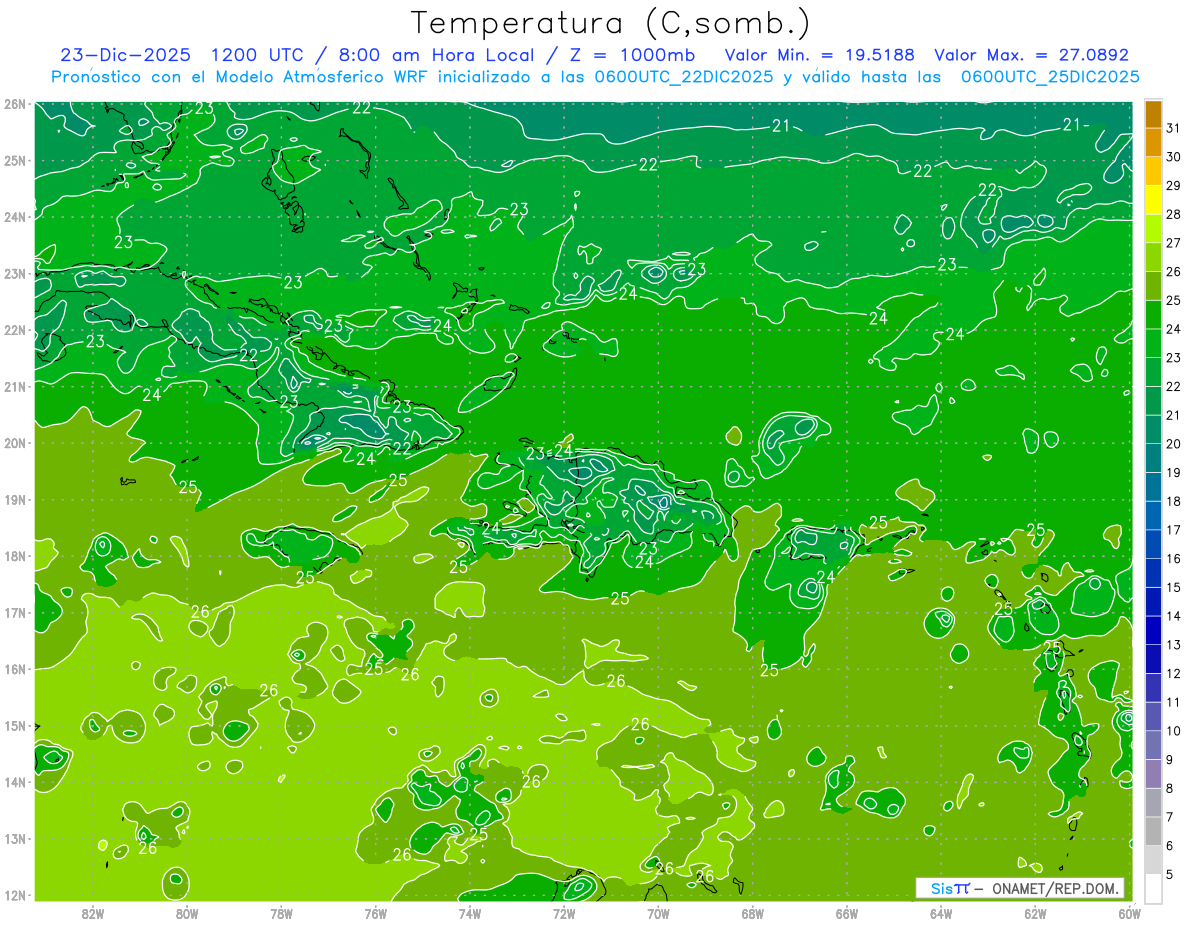
Task: Click the "Valor Max. = 27.0892" value
Action: coord(1031,55)
